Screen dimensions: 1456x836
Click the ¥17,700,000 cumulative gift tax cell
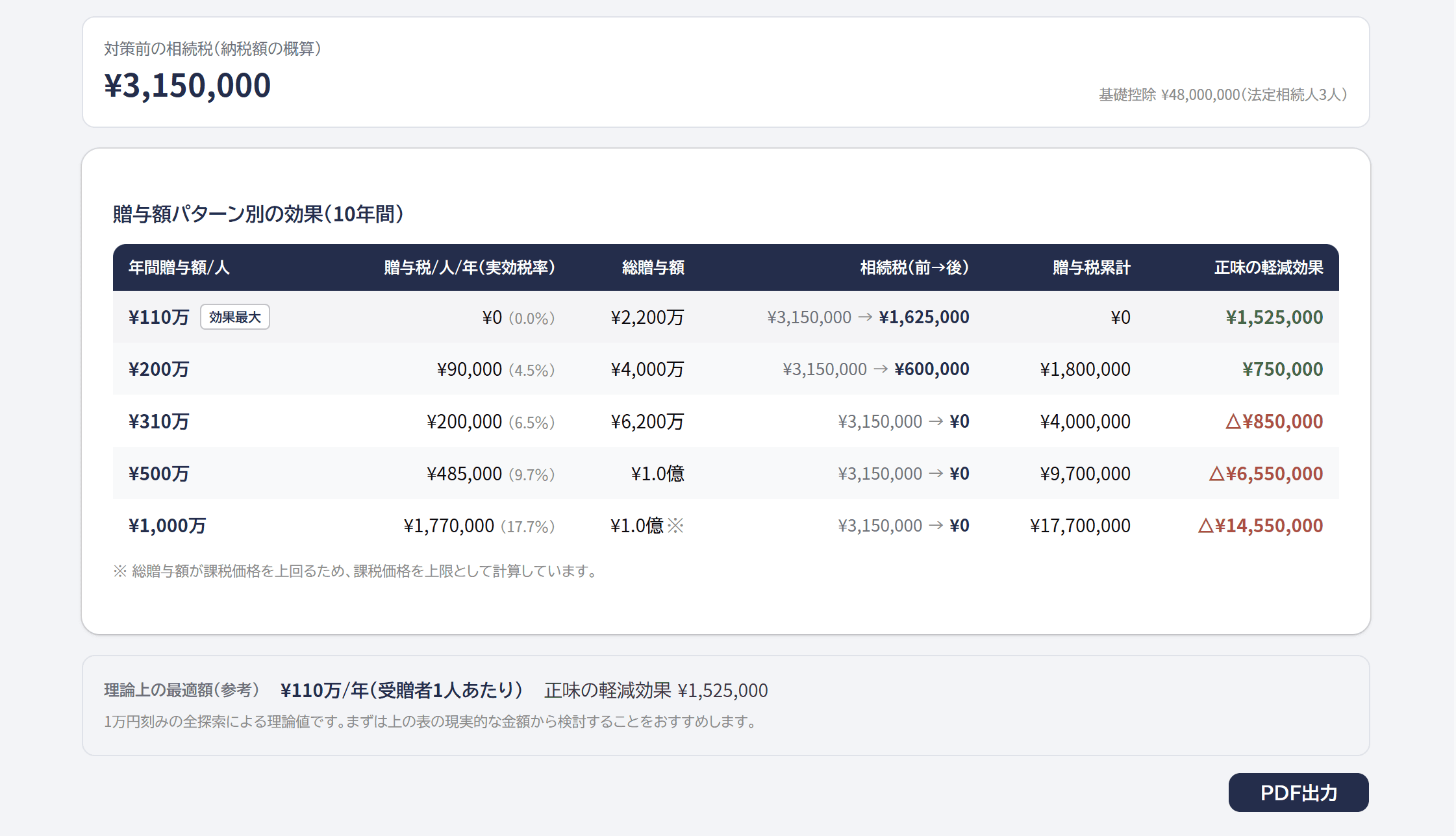(x=1080, y=525)
